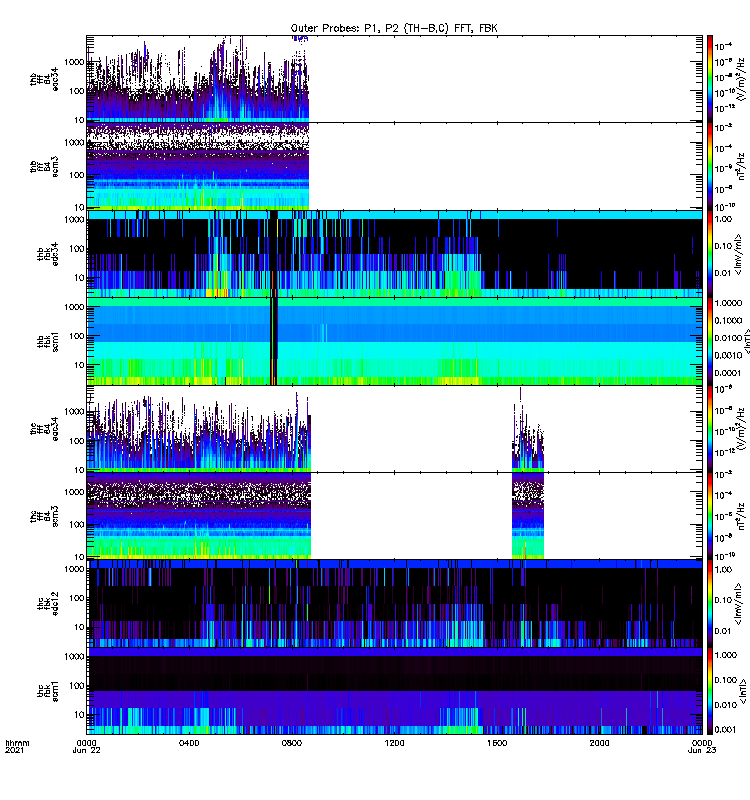This screenshot has width=750, height=800.
Task: Click the "1.0000" value on thb fbk scm1 color bar
Action: 728,303
